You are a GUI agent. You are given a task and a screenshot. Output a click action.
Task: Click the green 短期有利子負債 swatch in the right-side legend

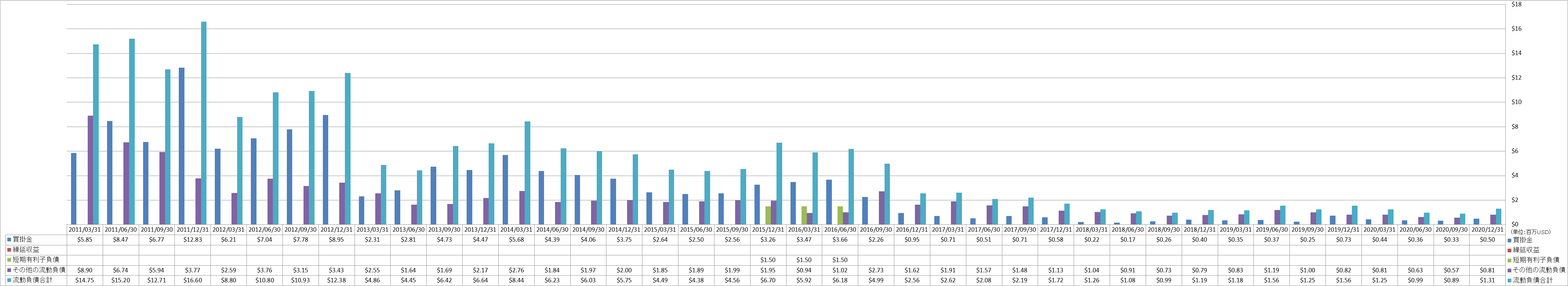[x=1510, y=260]
